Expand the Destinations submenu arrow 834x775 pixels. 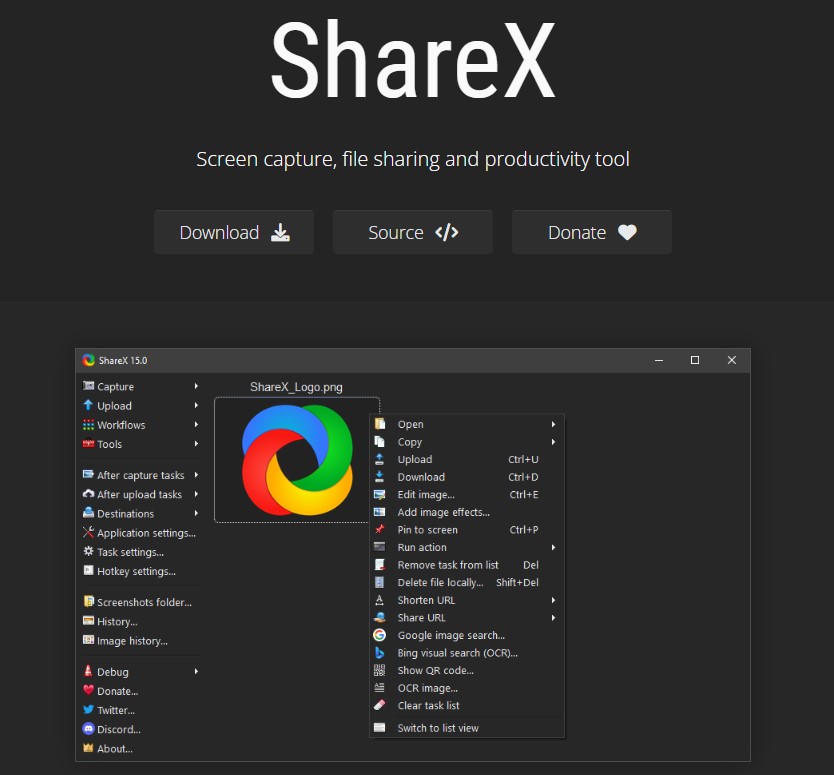[196, 513]
